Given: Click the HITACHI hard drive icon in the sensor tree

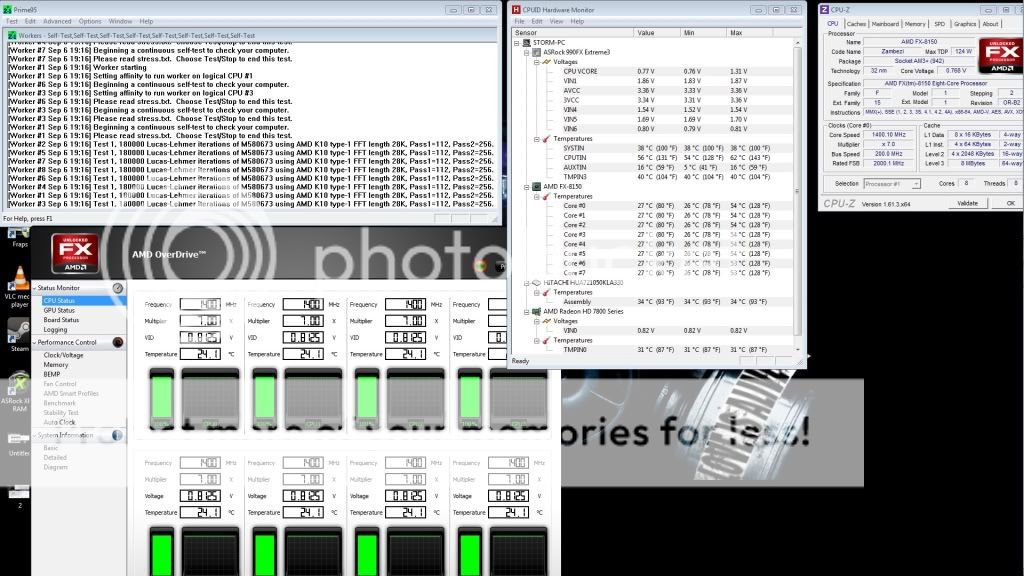Looking at the screenshot, I should pyautogui.click(x=536, y=283).
